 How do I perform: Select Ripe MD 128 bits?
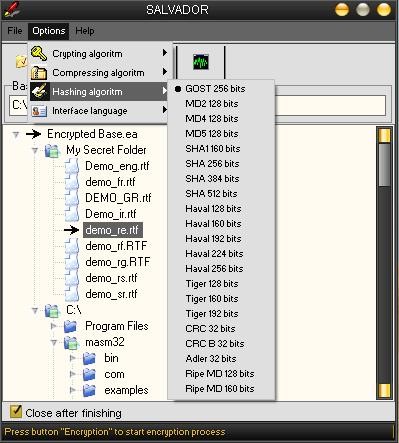click(220, 374)
